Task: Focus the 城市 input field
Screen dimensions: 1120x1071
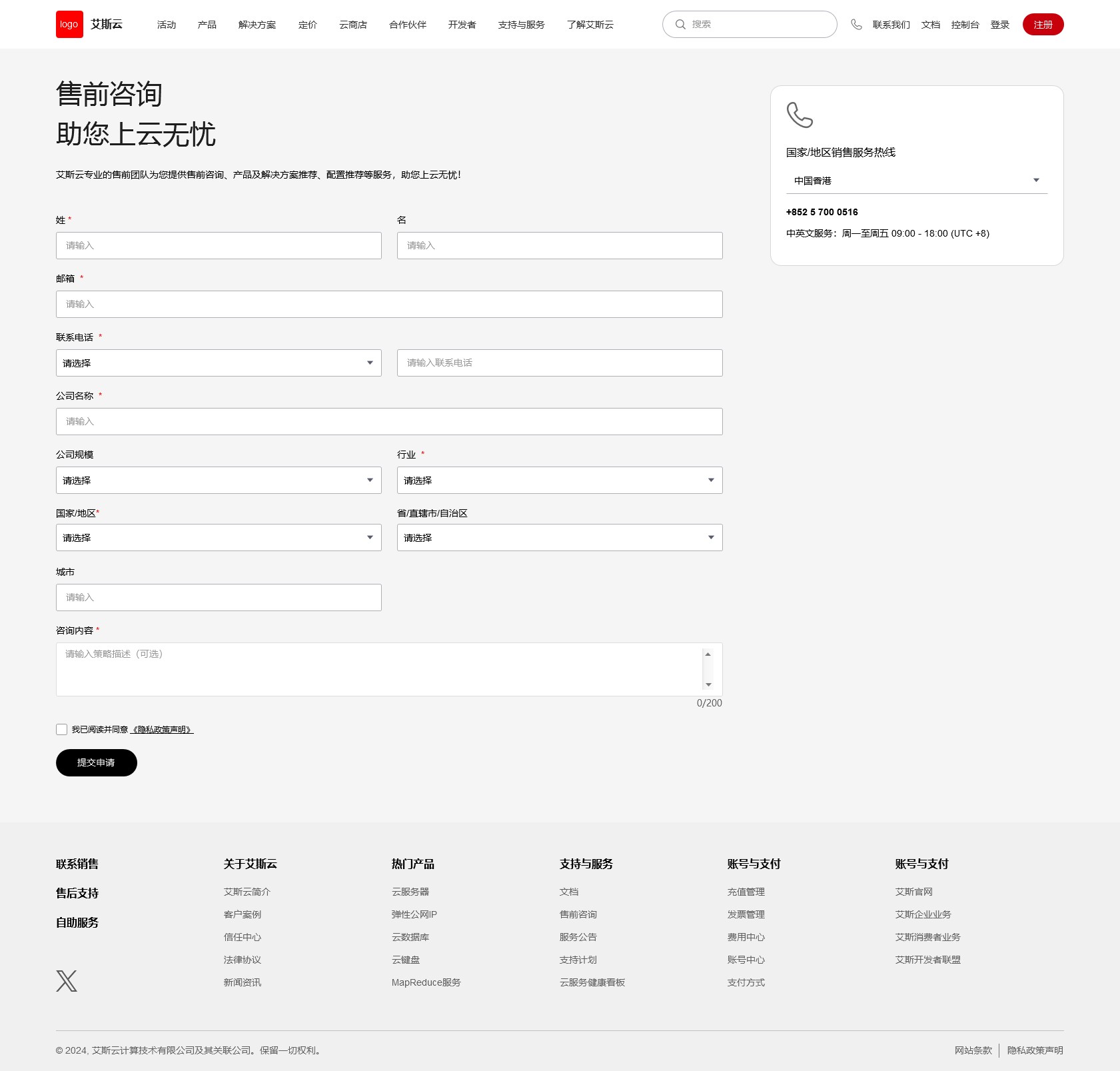Action: point(219,597)
